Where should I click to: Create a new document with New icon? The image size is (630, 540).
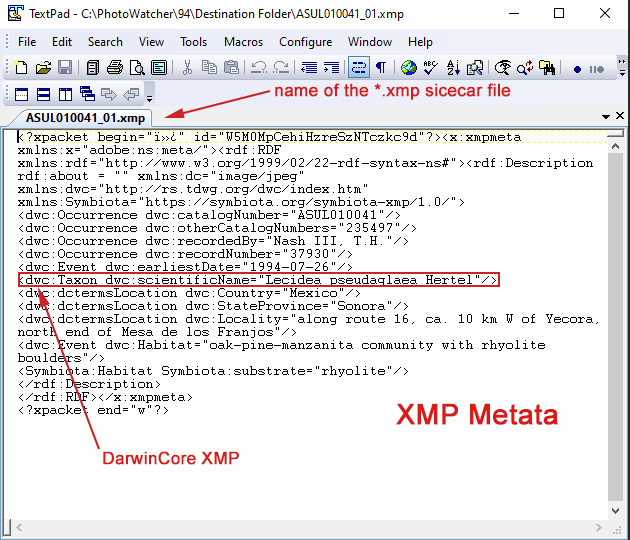[x=20, y=68]
